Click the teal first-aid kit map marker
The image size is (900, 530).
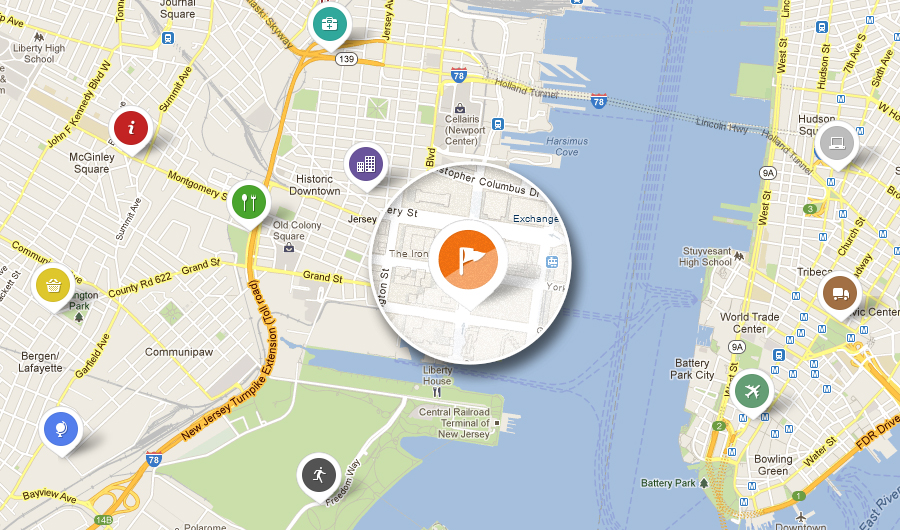click(329, 25)
